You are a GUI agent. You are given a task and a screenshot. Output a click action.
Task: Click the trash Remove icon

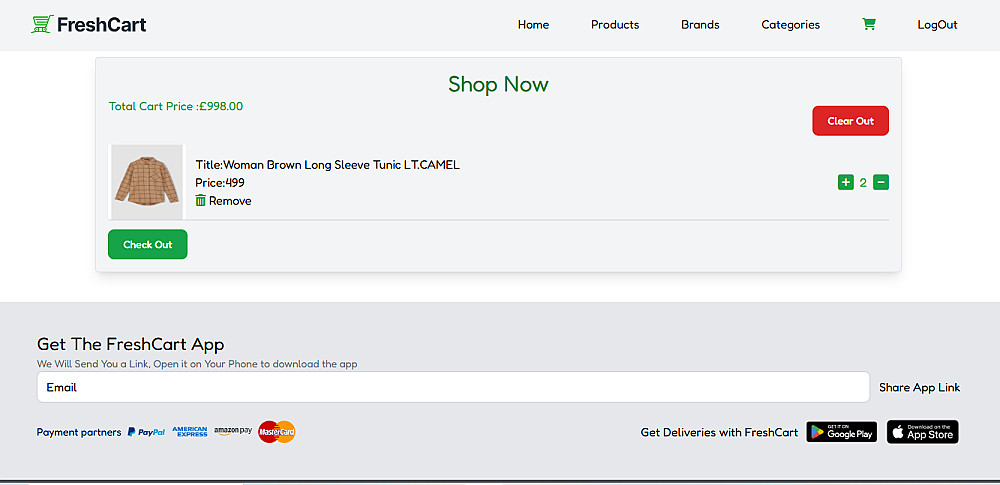tap(201, 201)
